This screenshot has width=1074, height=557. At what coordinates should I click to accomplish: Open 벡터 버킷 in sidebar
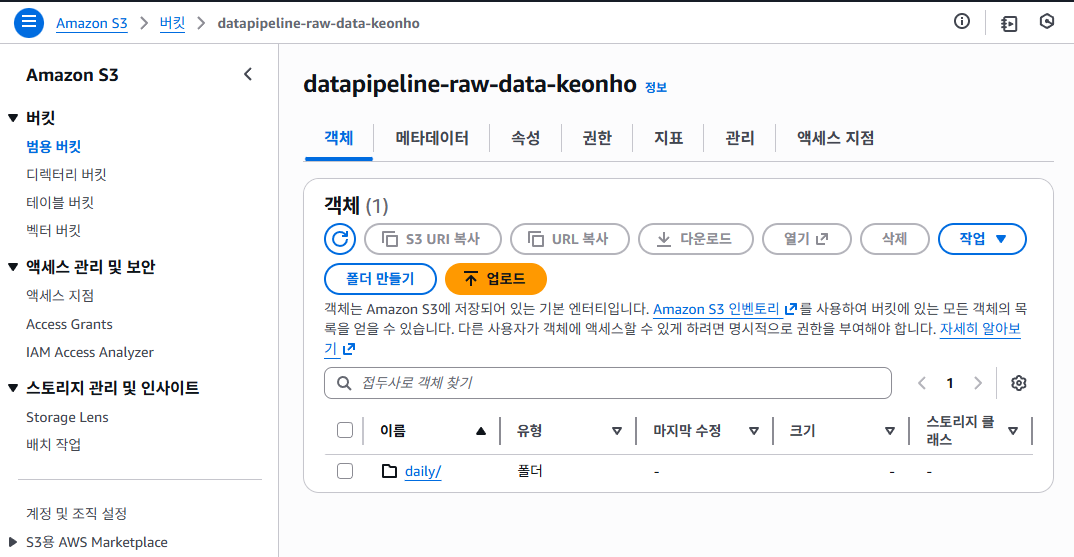(53, 230)
